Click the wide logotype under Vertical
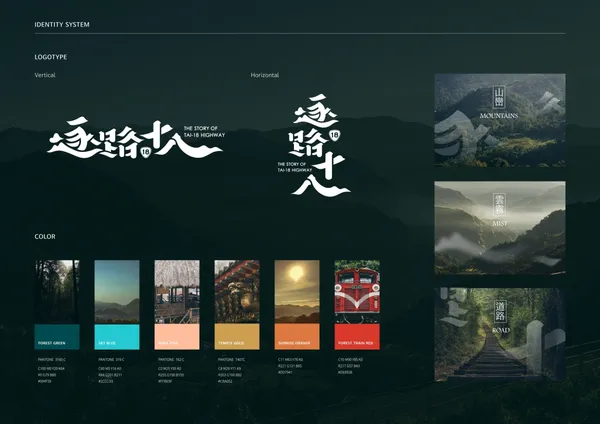Screen dimensions: 600x424 coord(136,139)
